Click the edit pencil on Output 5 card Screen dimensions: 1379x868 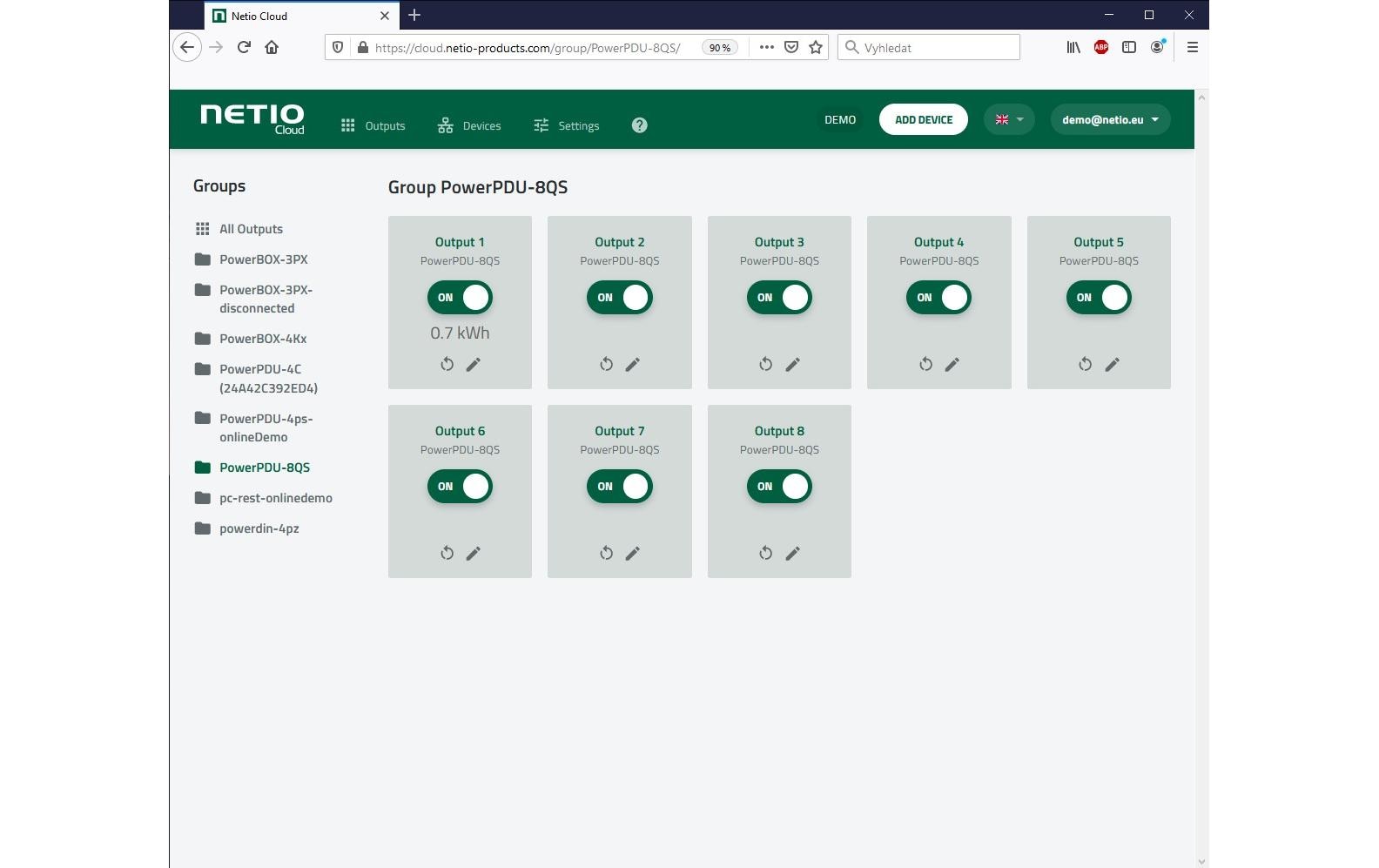click(x=1113, y=365)
